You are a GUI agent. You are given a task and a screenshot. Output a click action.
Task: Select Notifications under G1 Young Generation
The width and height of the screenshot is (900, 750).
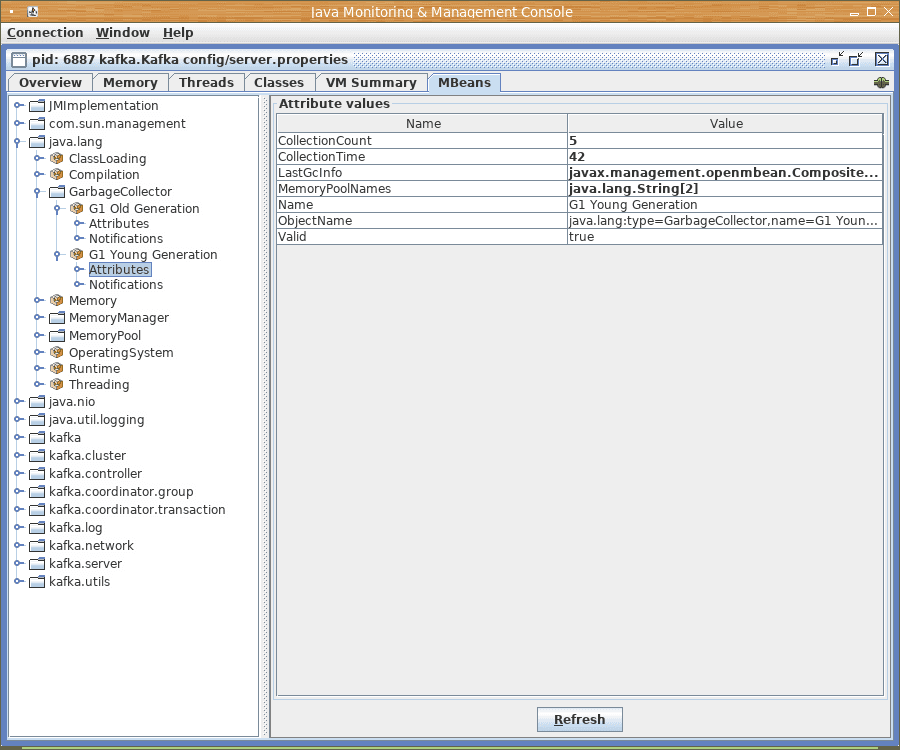tap(126, 284)
